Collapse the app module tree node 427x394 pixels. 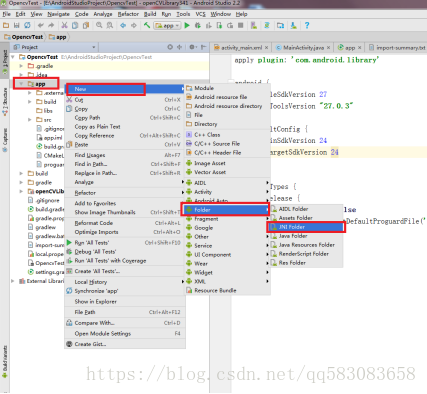coord(21,84)
